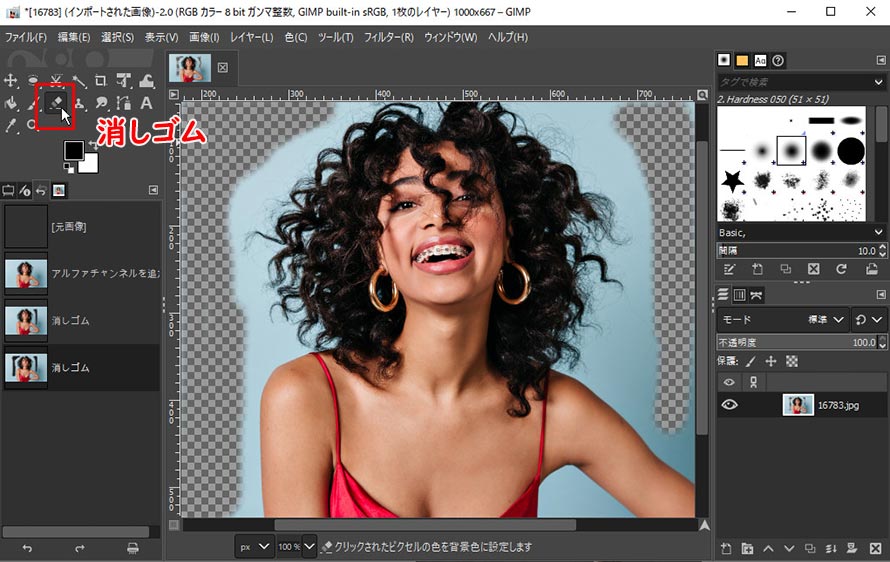Activate the Color Picker eyedropper tool

(11, 125)
